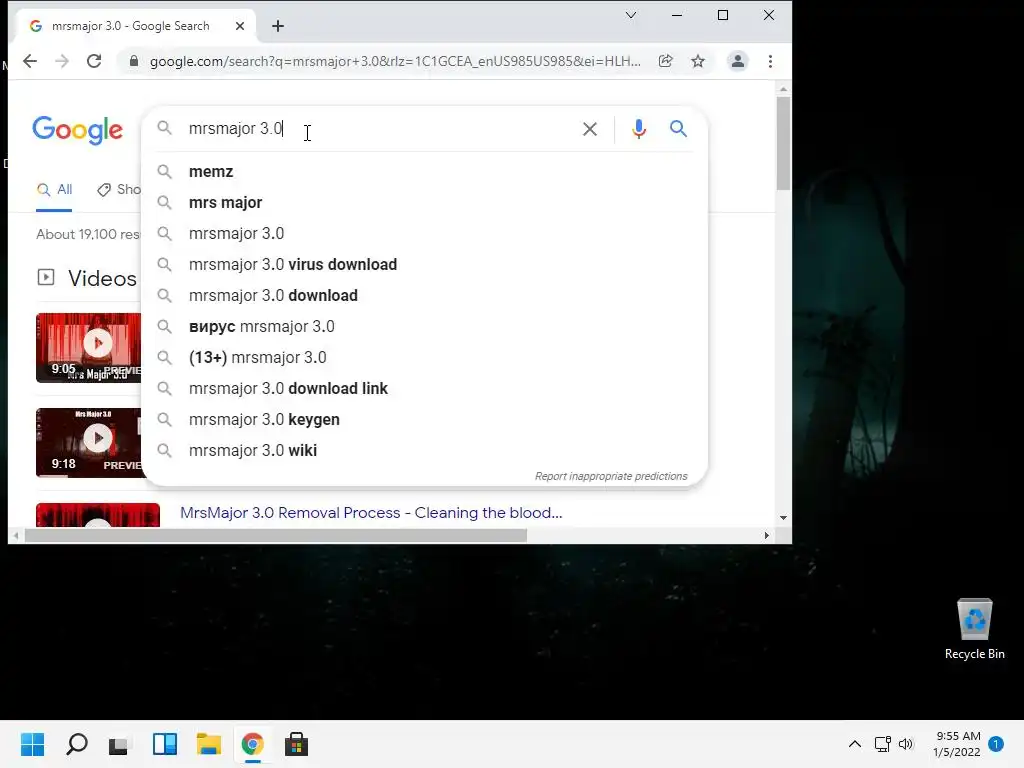Choose the 'mrsmajor 3.0 download' suggestion

point(424,296)
